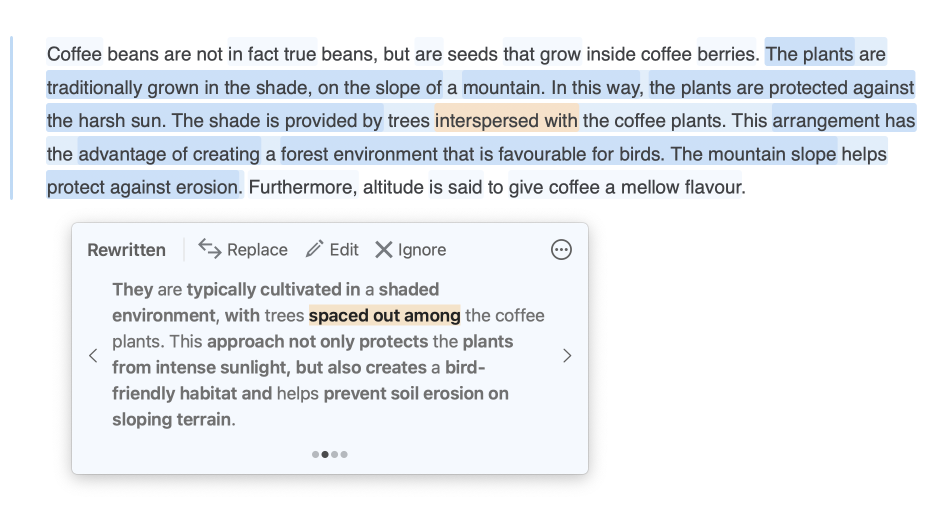The image size is (949, 505).
Task: Click the active second pagination dot
Action: tap(325, 454)
